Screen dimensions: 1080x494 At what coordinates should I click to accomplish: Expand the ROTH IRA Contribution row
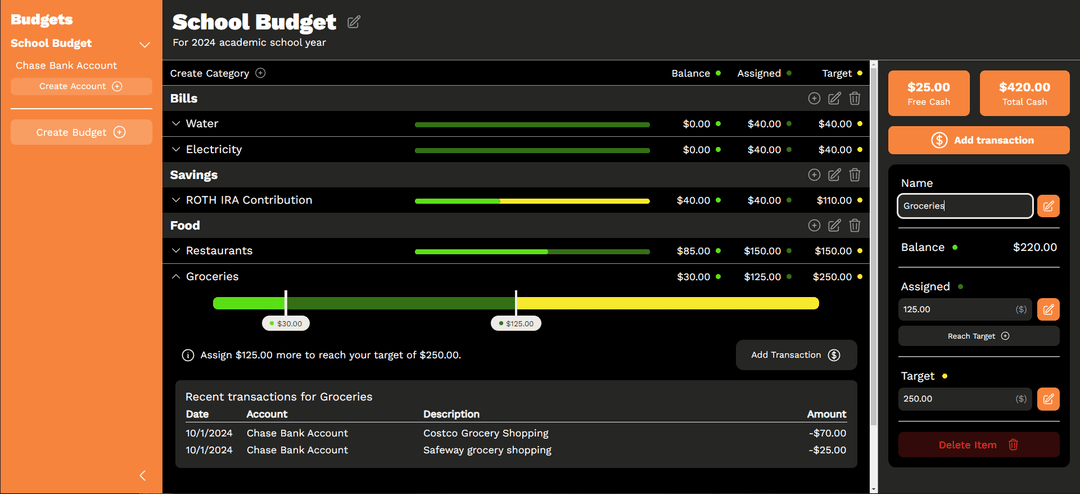tap(176, 200)
